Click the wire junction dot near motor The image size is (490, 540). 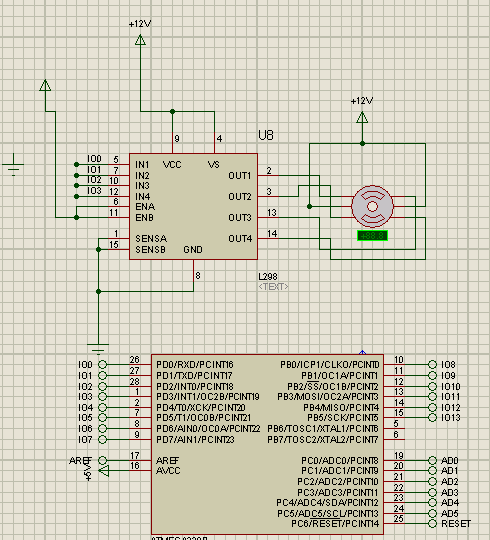tap(310, 207)
